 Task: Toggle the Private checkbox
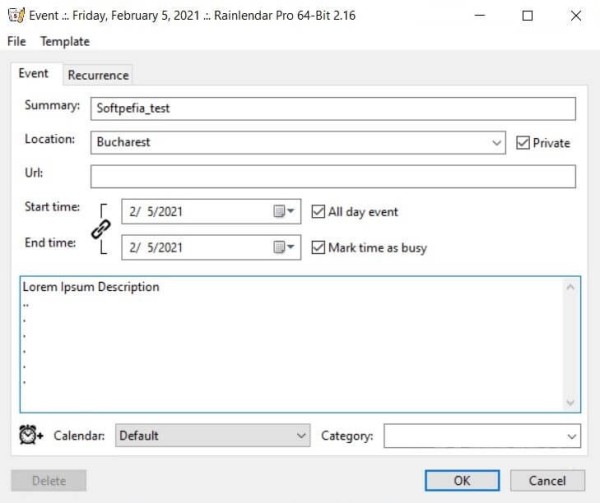(523, 143)
